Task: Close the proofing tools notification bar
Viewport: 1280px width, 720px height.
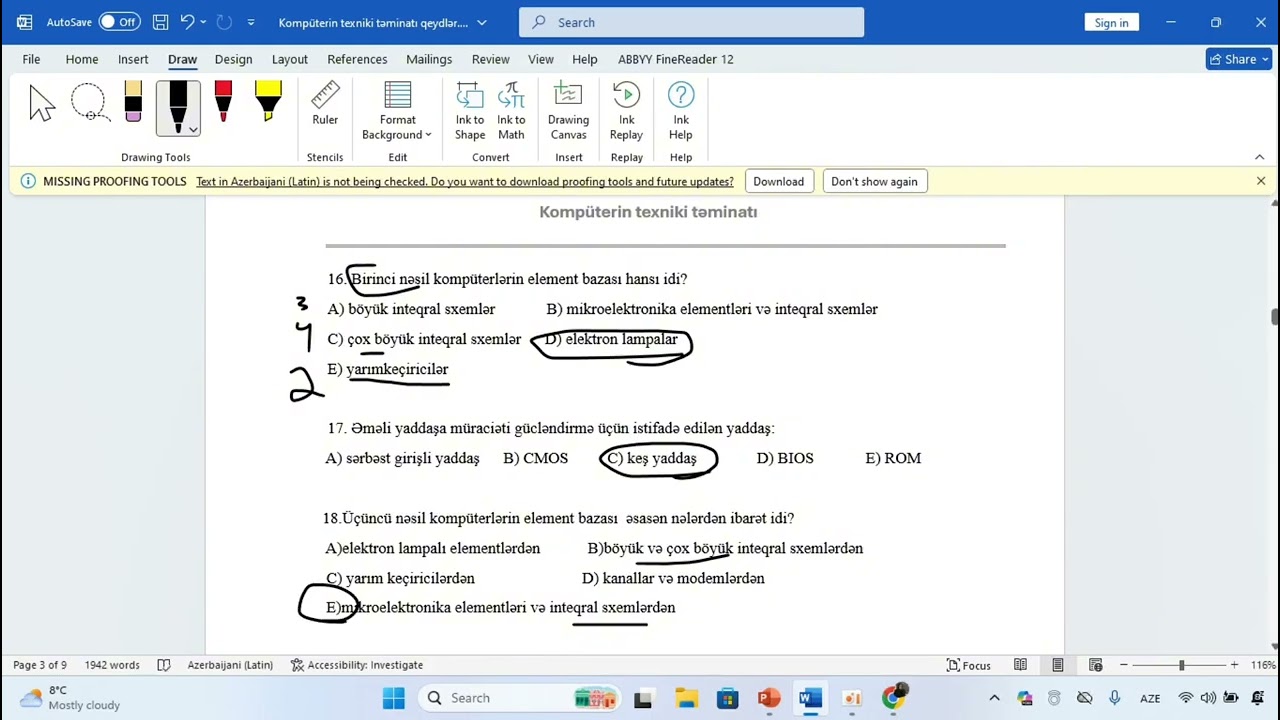Action: pos(1260,181)
